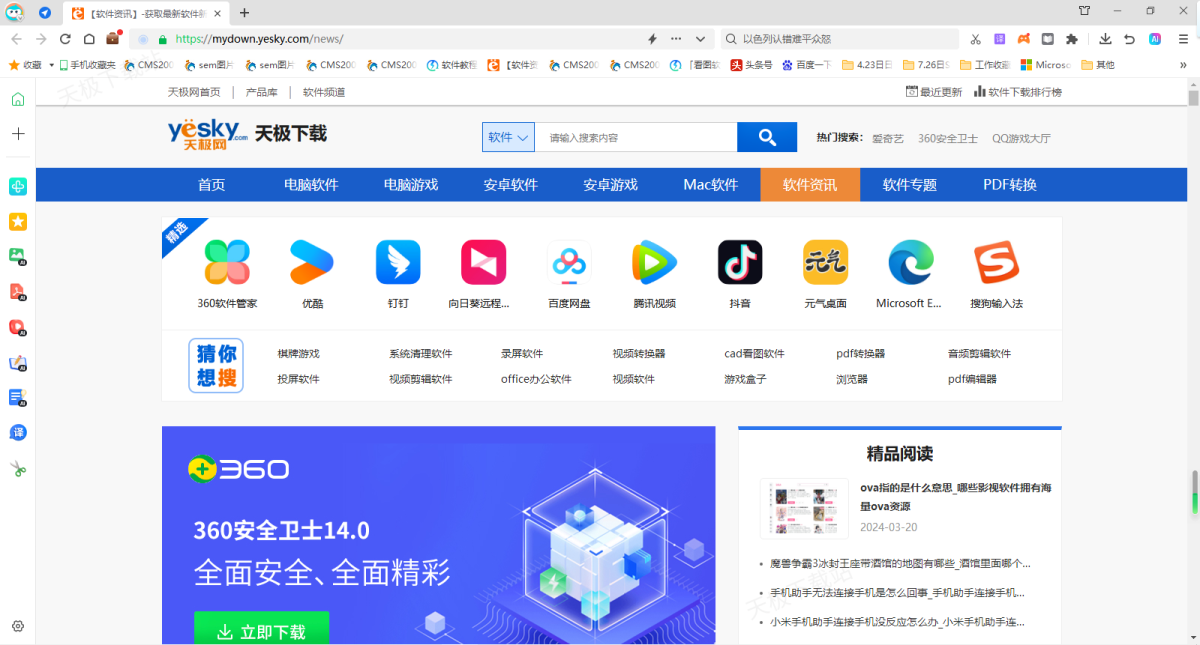Click the 立即下载 green button
This screenshot has height=645, width=1200.
[261, 631]
